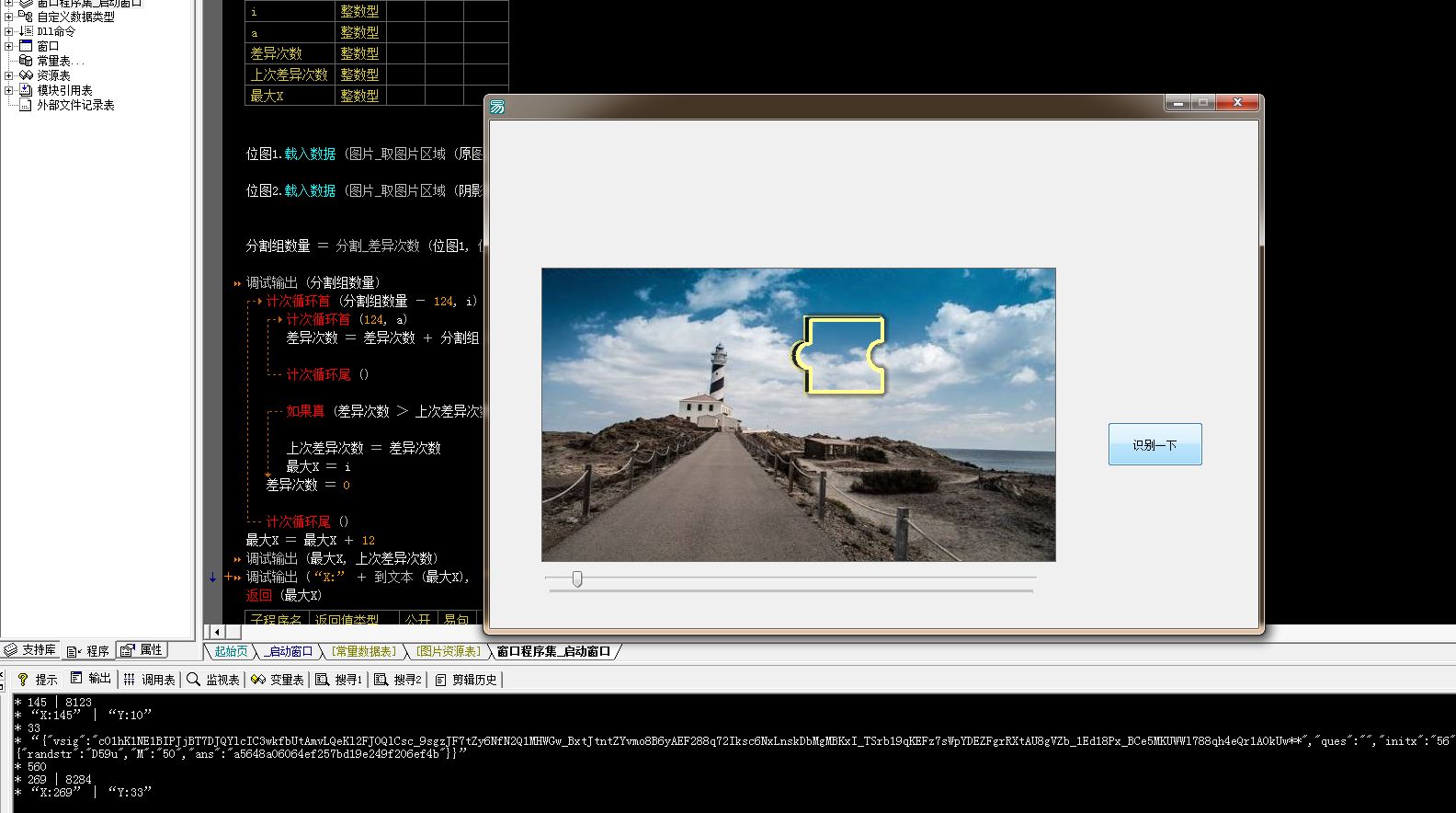Switch to the 属性 panel tab
The width and height of the screenshot is (1456, 813).
[142, 650]
